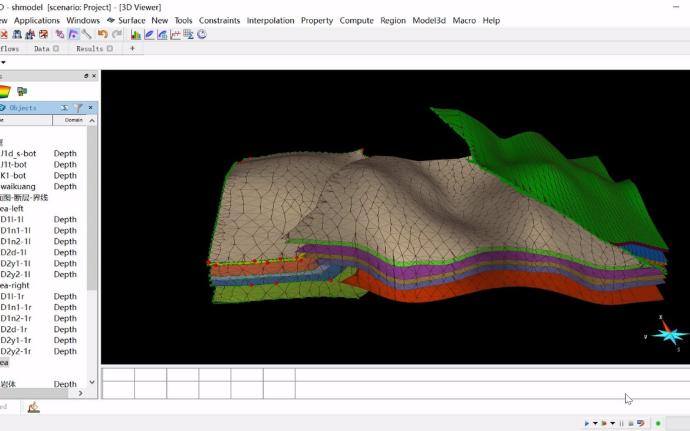Click the blue feather curve toolbar icon
Screen dimensions: 690x431
pos(149,34)
